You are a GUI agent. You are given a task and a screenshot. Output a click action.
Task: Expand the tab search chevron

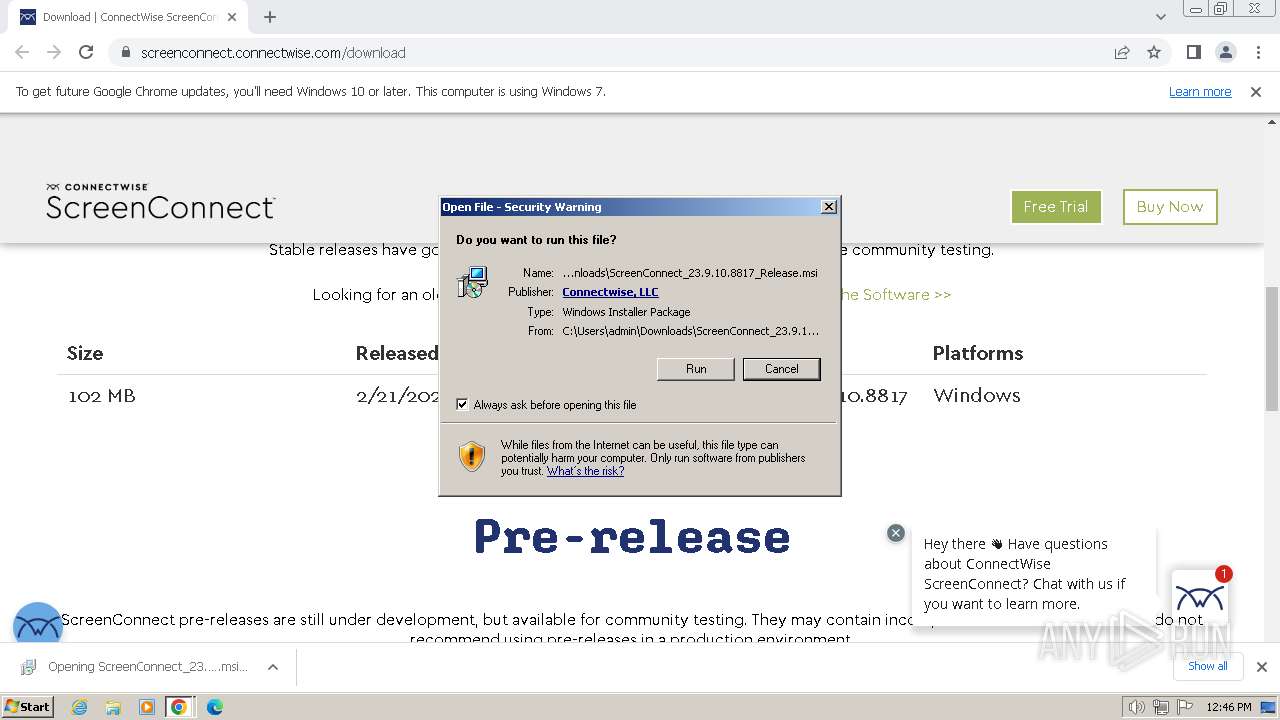pos(1160,17)
